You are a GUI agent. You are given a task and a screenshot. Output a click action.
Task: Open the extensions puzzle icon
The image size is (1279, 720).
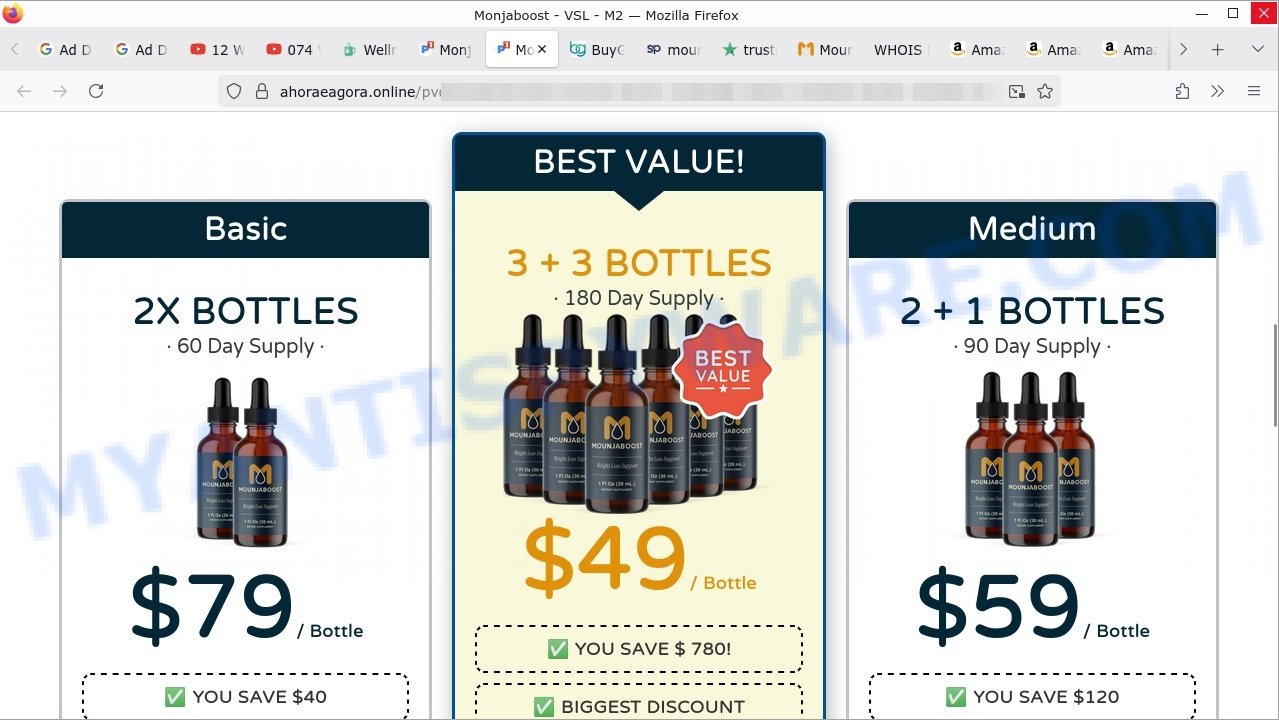1182,91
